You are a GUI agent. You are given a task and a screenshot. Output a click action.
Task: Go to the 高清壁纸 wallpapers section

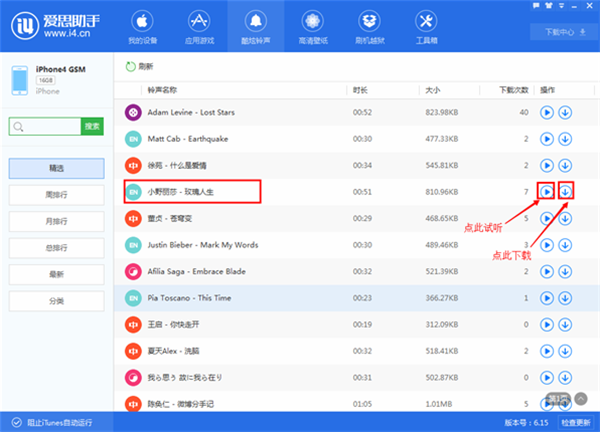pyautogui.click(x=312, y=27)
